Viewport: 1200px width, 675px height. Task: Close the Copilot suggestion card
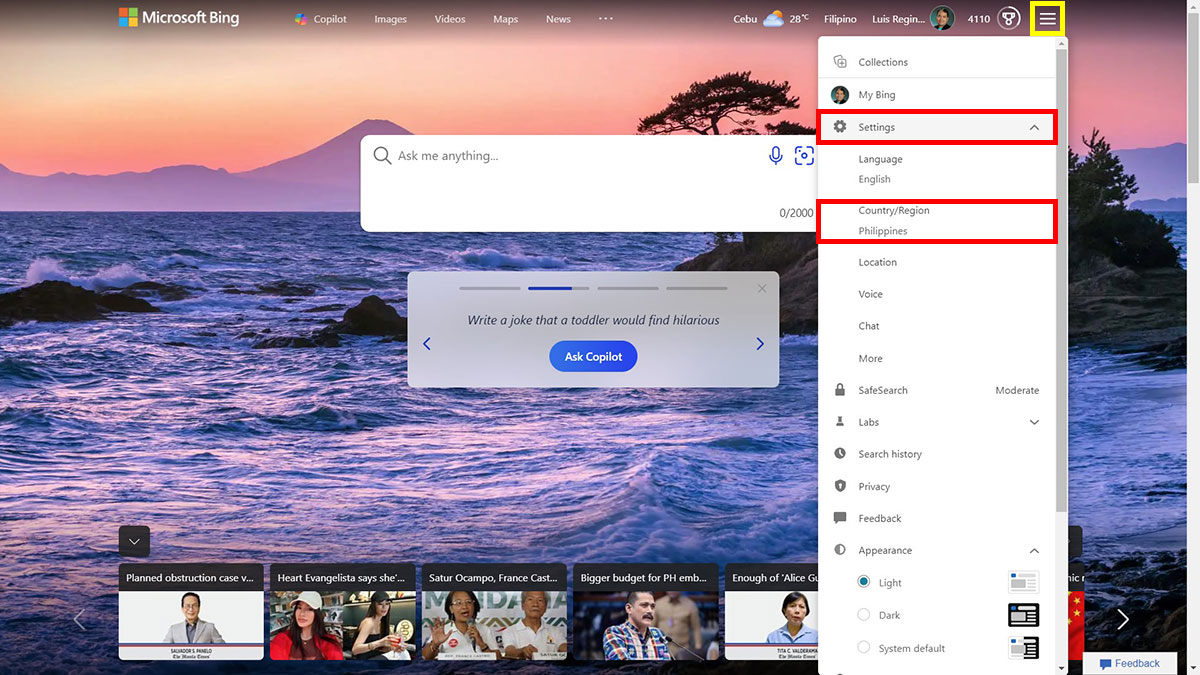pos(762,288)
